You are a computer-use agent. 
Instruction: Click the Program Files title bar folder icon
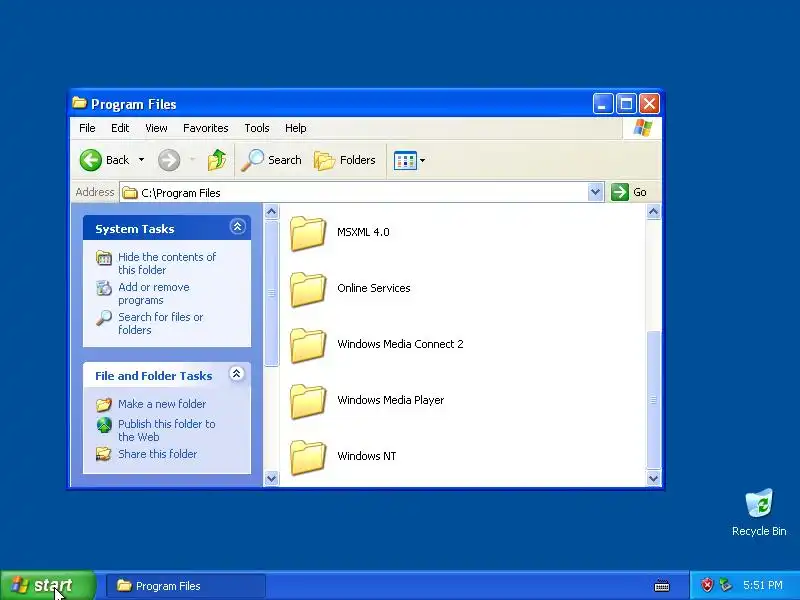(79, 103)
